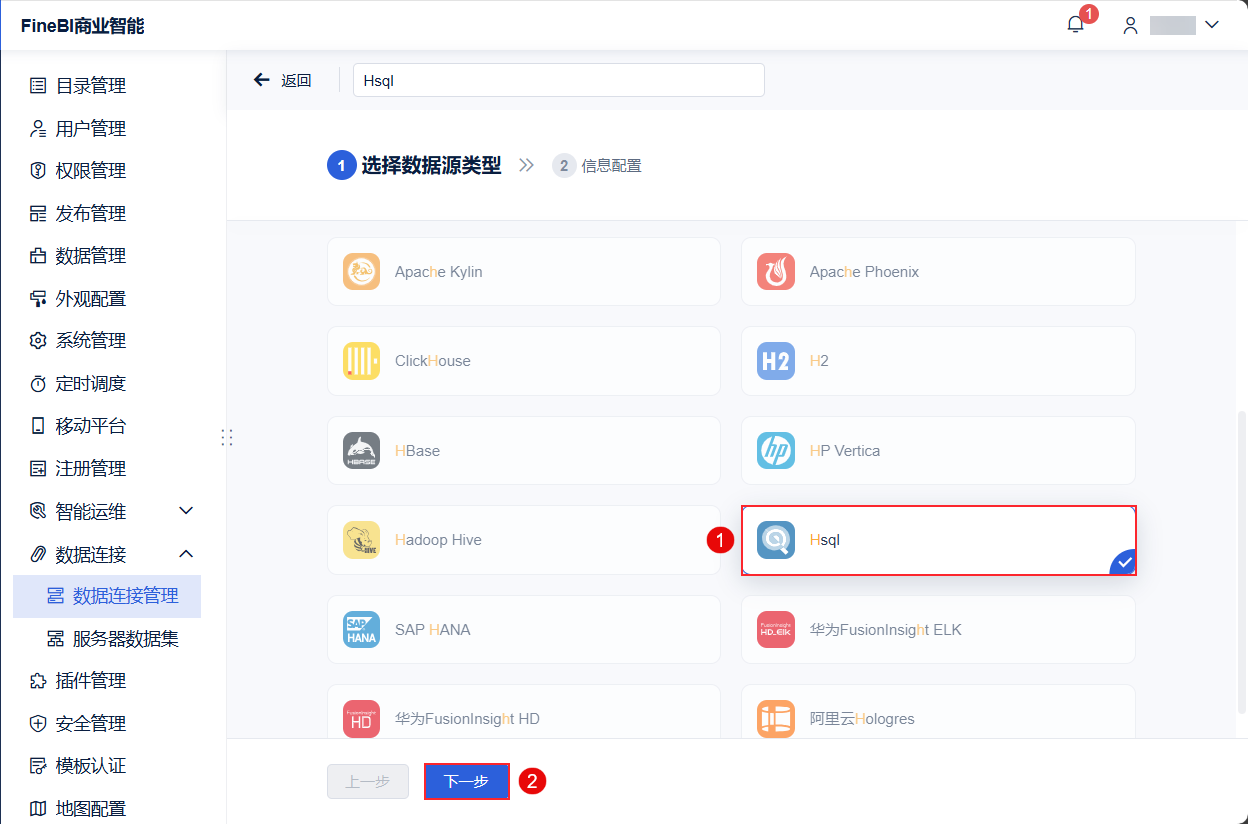The height and width of the screenshot is (824, 1248).
Task: Choose the Apache Phoenix text label
Action: pos(864,272)
